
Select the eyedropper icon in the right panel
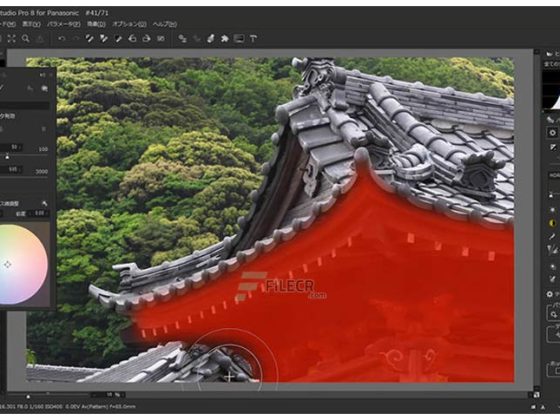(x=552, y=237)
